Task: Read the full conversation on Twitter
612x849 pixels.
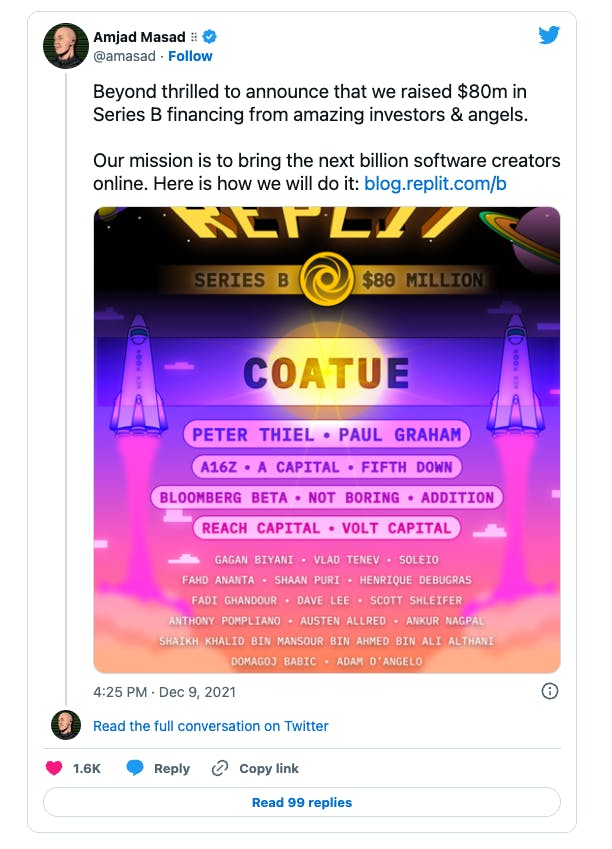Action: click(x=211, y=726)
